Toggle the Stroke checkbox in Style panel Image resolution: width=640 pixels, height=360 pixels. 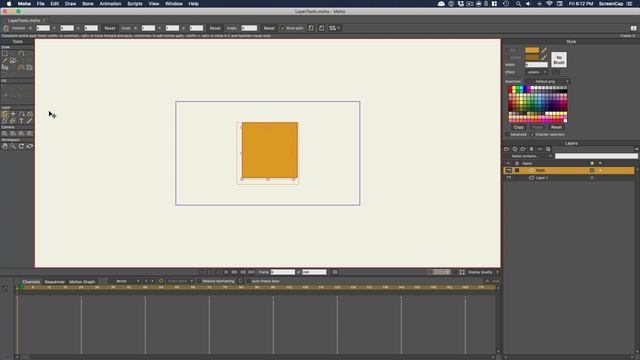[x=507, y=58]
